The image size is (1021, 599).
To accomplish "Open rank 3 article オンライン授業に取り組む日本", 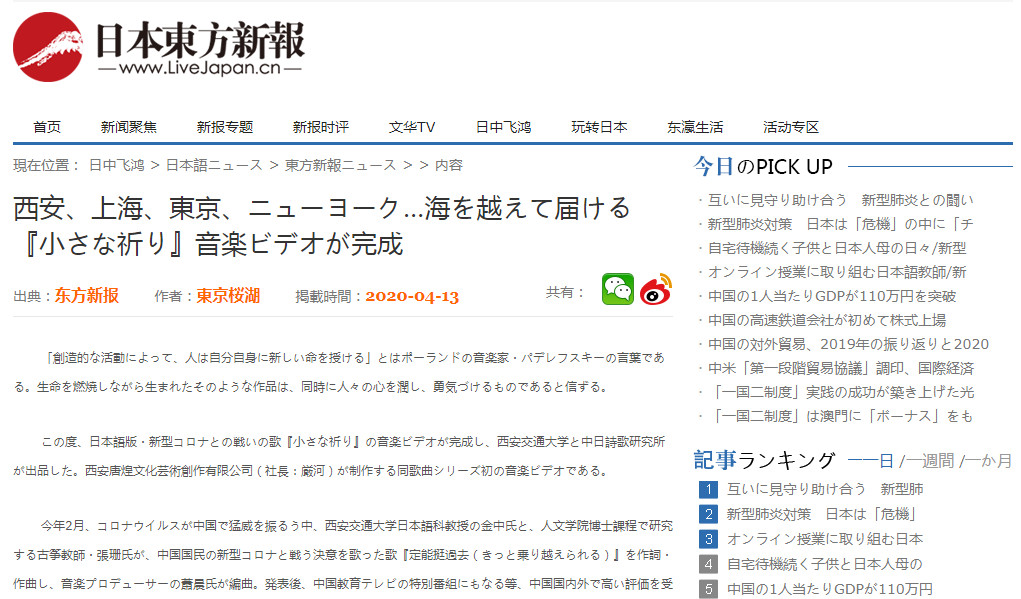I will point(824,539).
